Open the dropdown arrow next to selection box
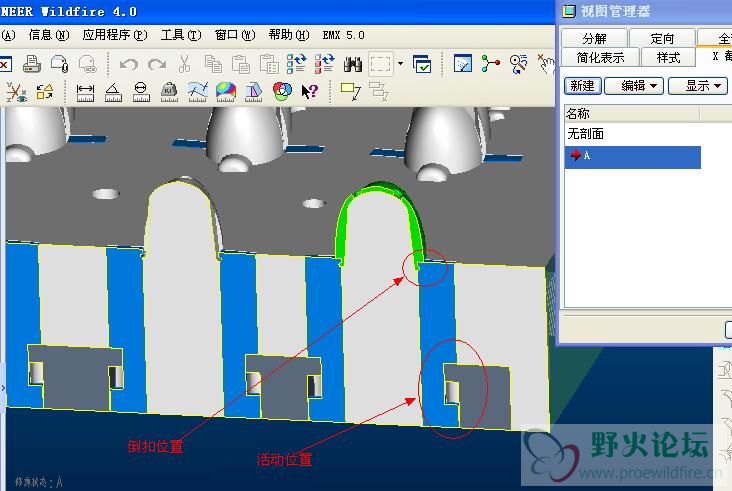732x491 pixels. pos(401,63)
